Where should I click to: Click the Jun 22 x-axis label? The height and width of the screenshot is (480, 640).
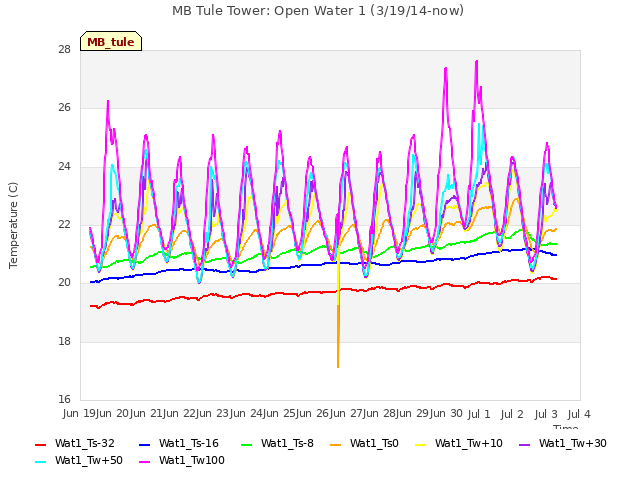point(179,414)
